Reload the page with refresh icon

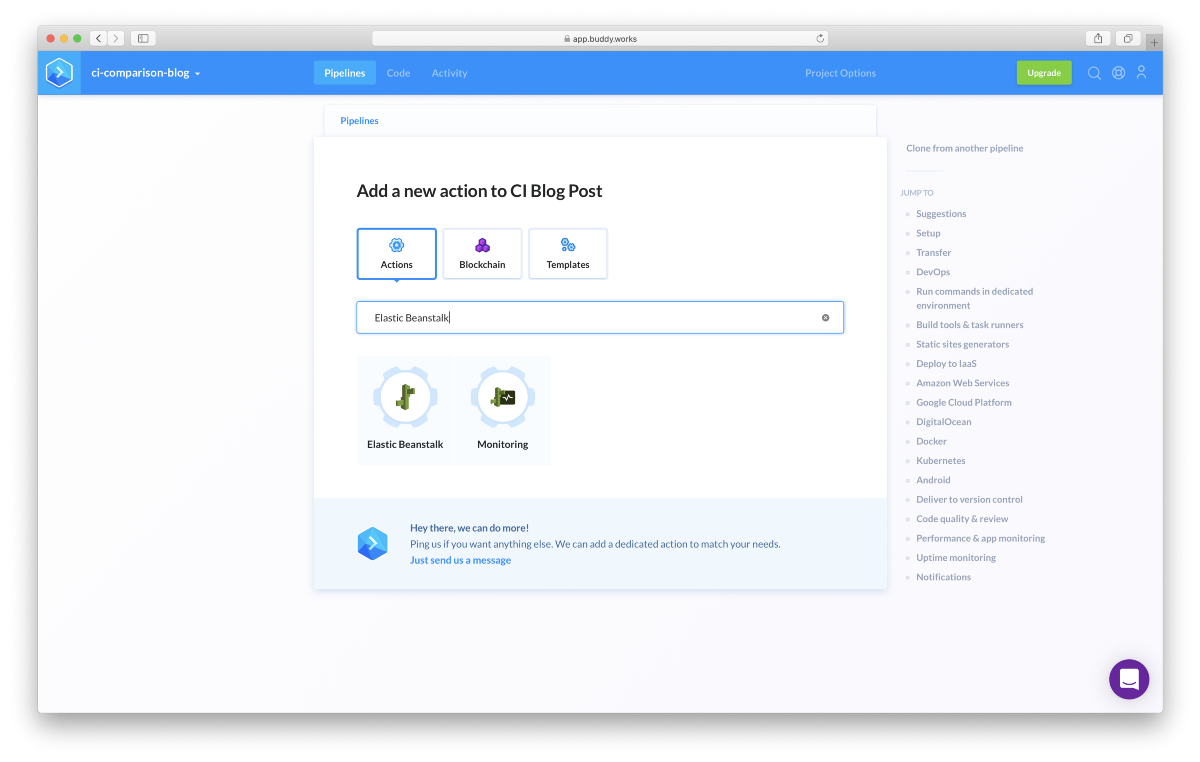[x=820, y=38]
